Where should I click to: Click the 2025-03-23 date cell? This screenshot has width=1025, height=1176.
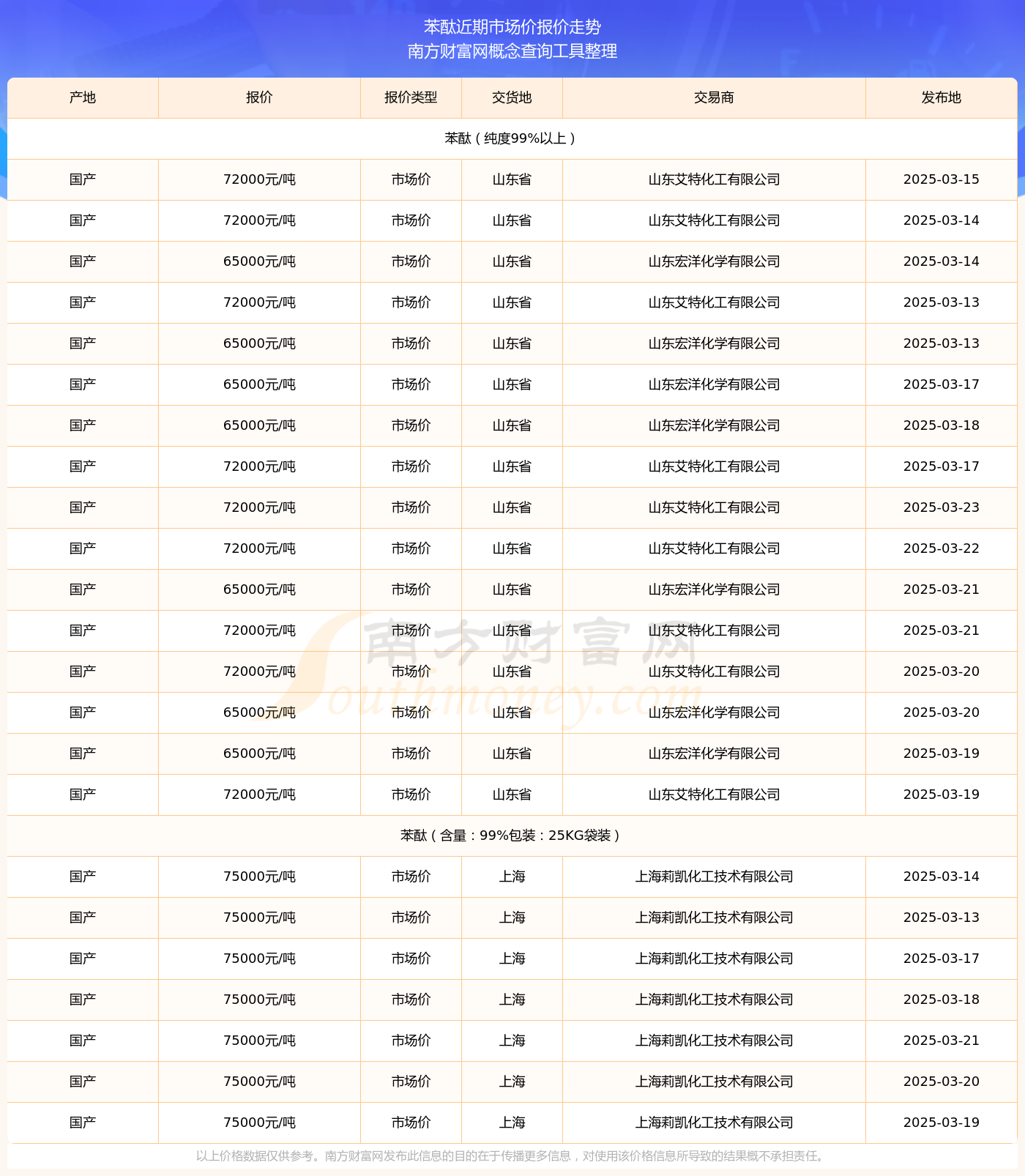pos(941,507)
